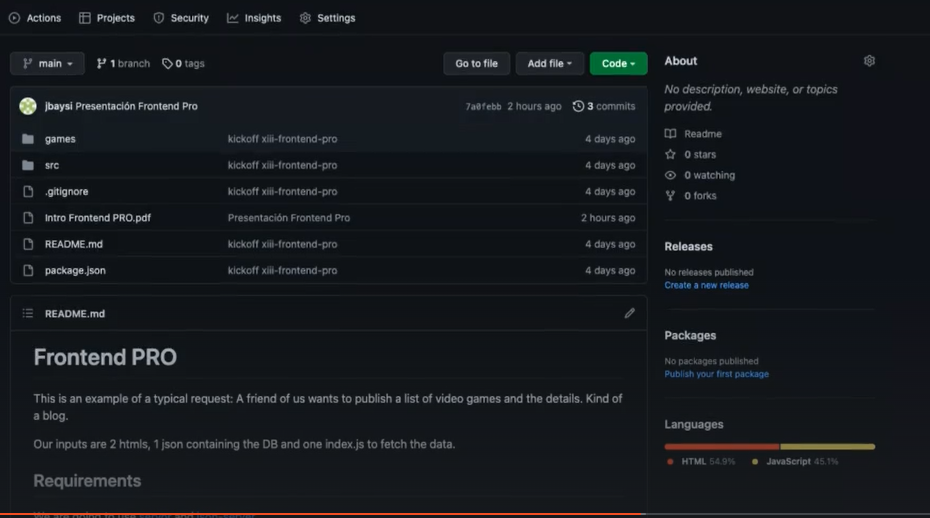Viewport: 930px width, 518px height.
Task: Open the repository Settings tab
Action: pyautogui.click(x=327, y=18)
